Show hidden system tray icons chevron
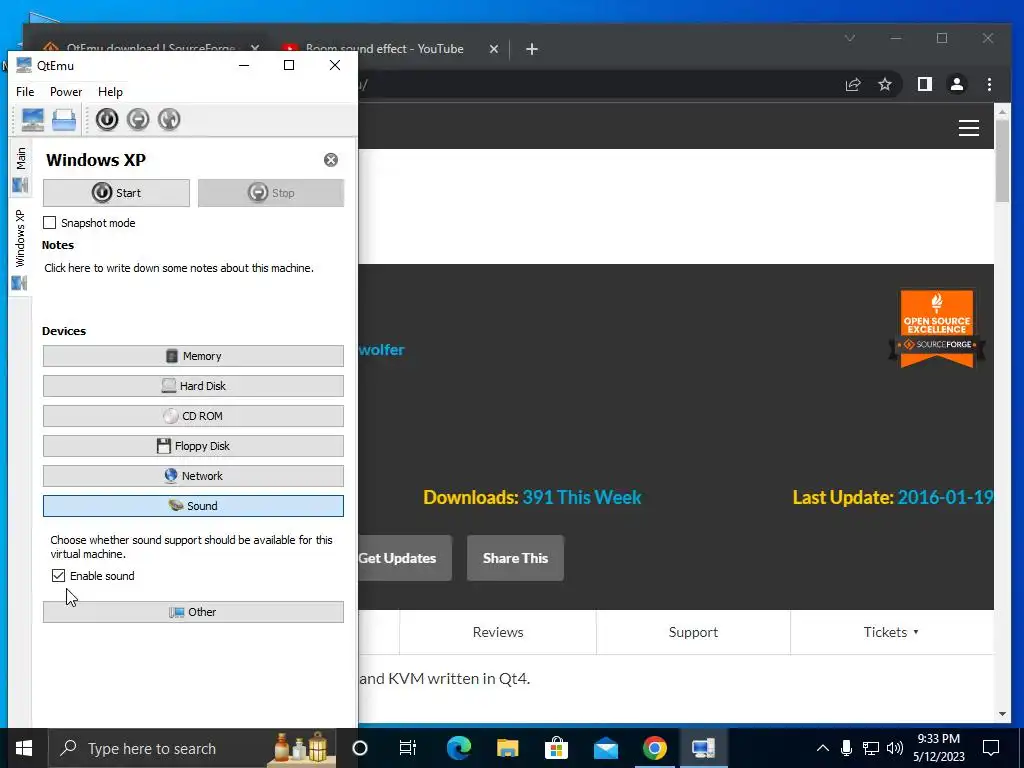 [823, 748]
